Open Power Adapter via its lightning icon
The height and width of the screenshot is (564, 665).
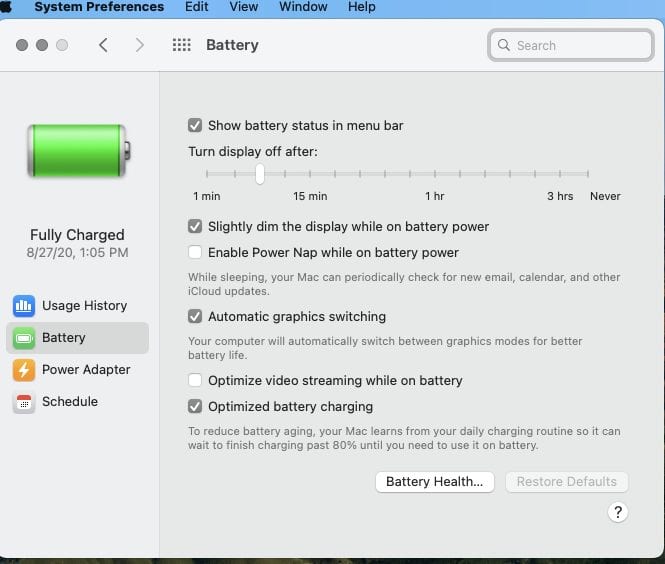click(x=24, y=370)
